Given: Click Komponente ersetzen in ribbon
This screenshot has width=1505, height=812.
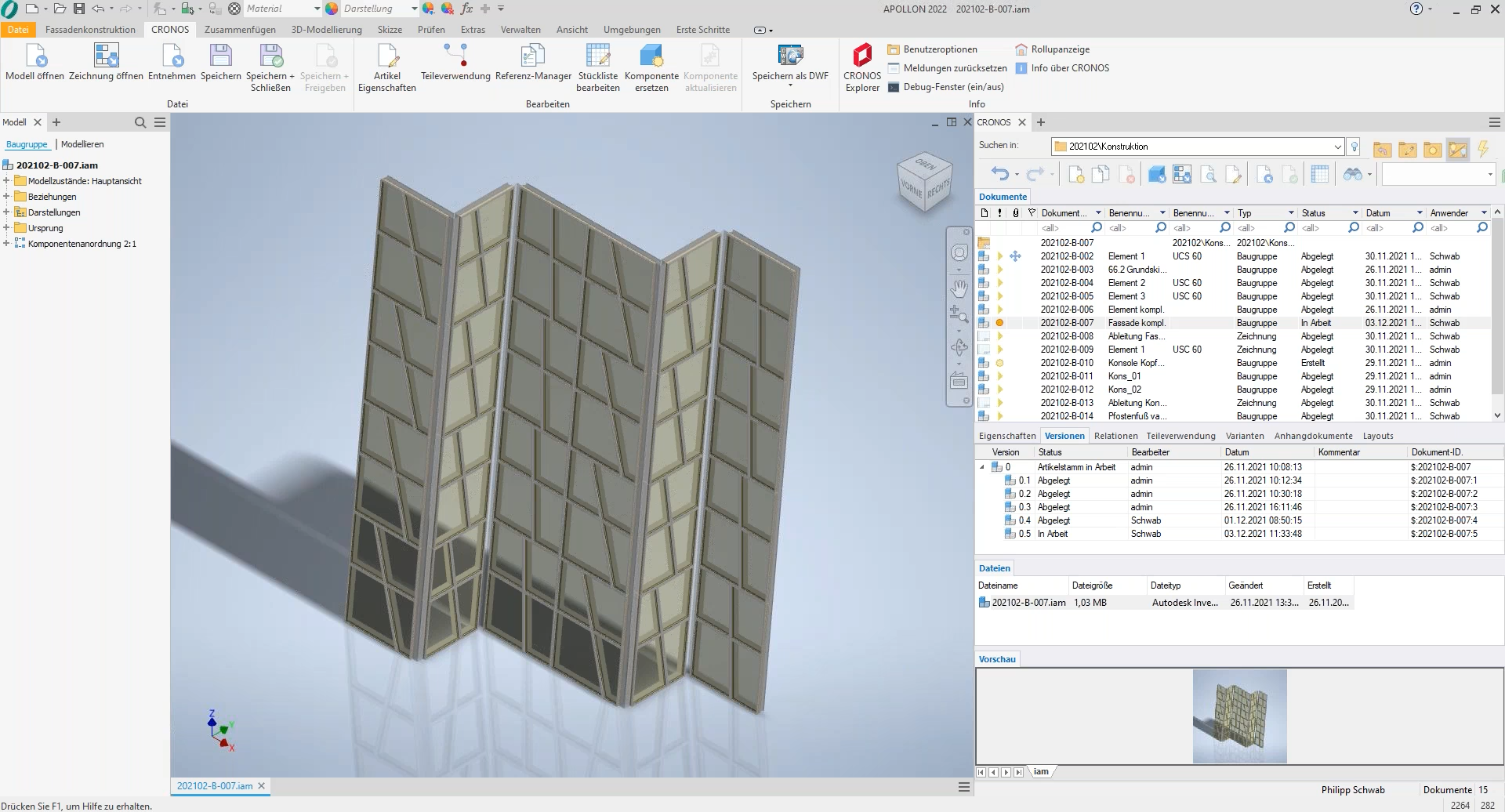Looking at the screenshot, I should tap(651, 56).
